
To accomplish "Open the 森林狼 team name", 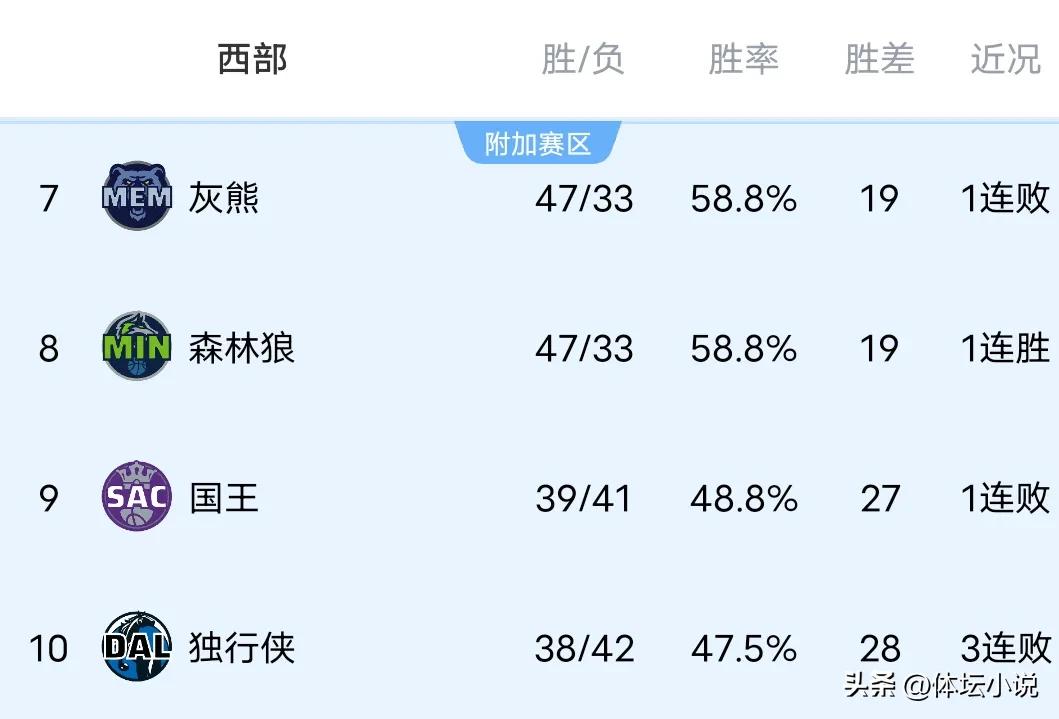I will [x=242, y=348].
